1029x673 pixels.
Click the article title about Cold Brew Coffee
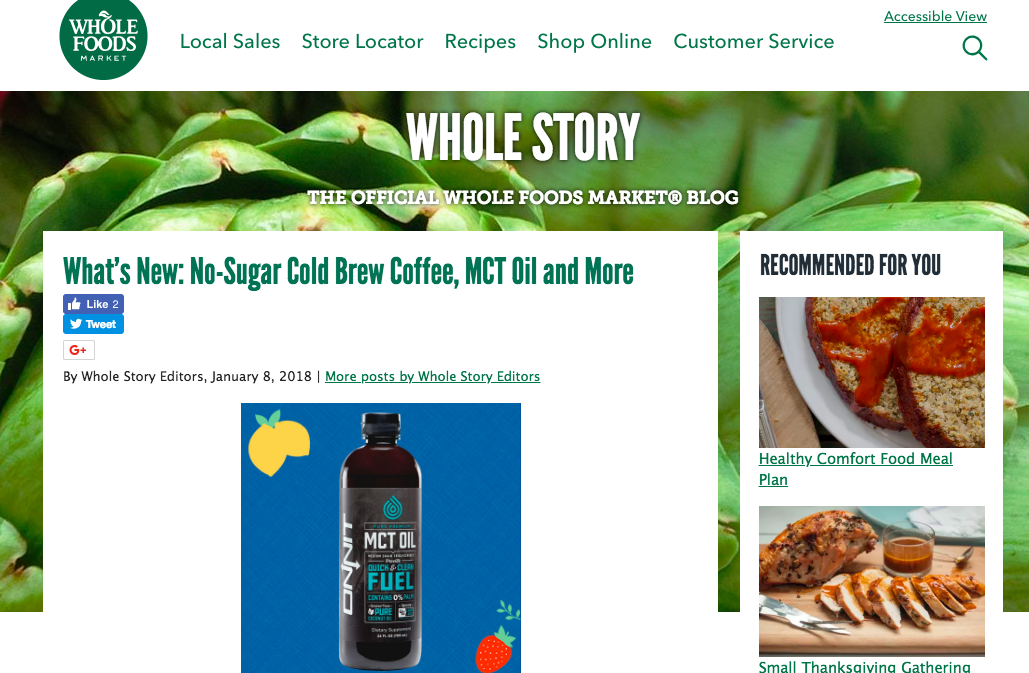[348, 272]
